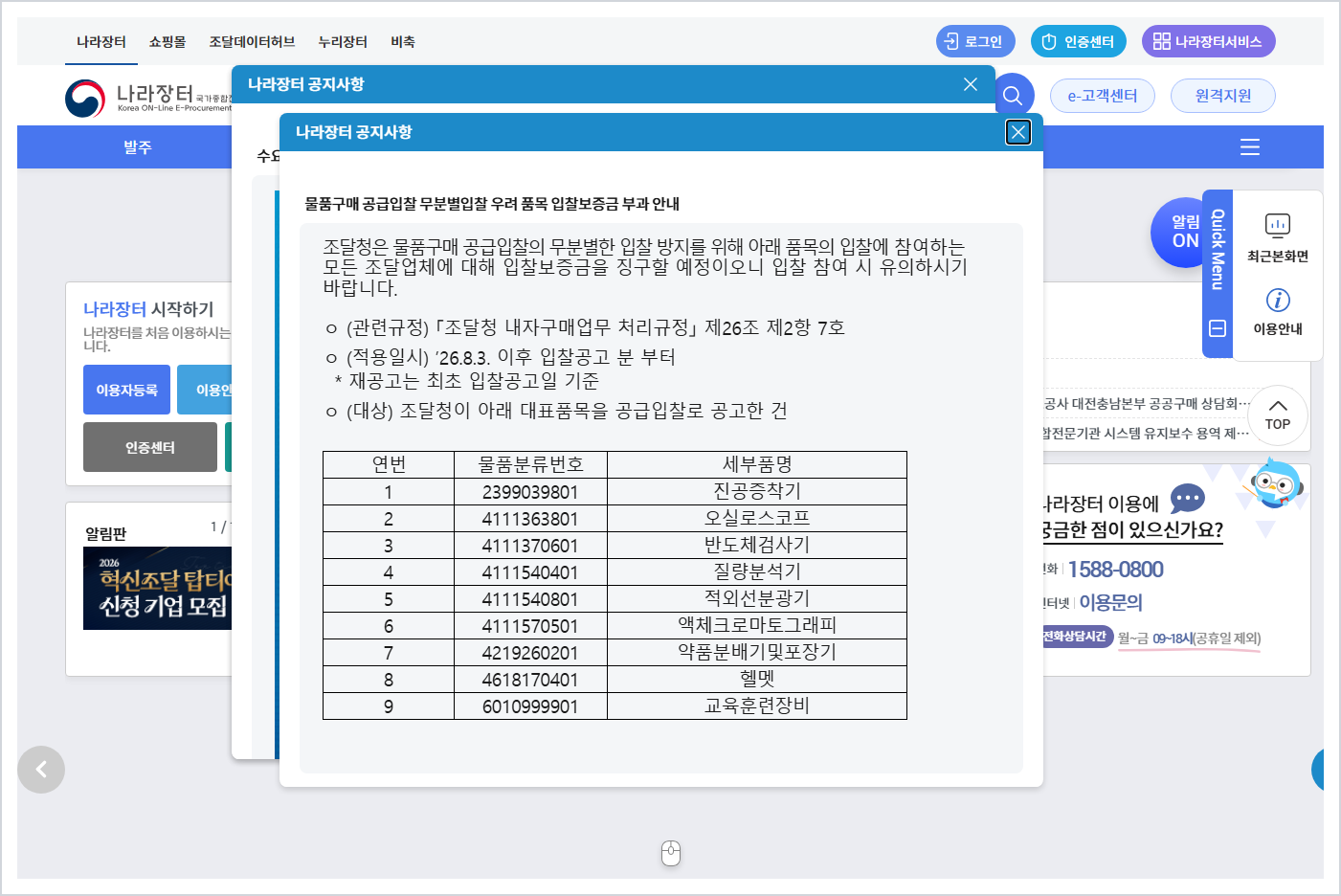
Task: Click table cell 진공증착기
Action: pyautogui.click(x=757, y=492)
